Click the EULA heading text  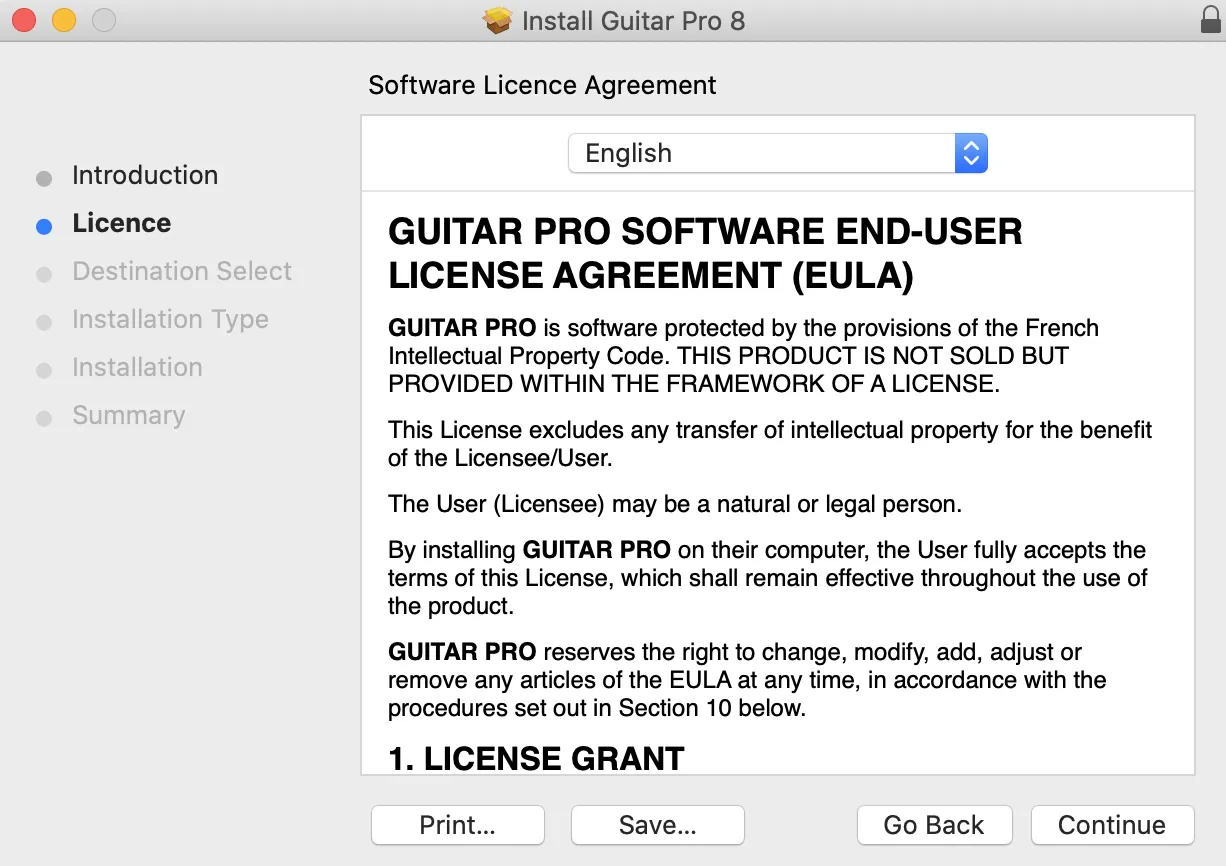[x=705, y=254]
